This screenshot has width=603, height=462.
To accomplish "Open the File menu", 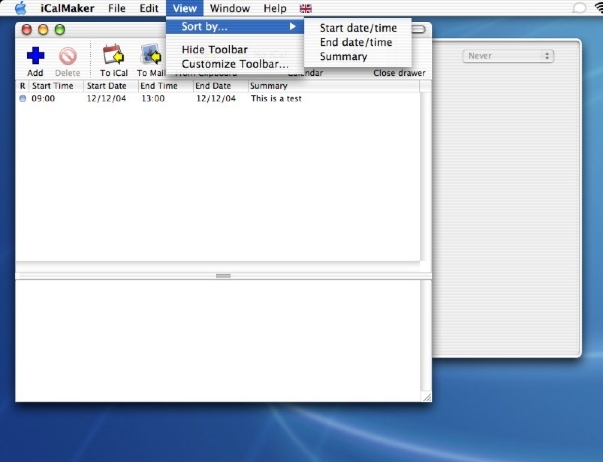I will (117, 8).
